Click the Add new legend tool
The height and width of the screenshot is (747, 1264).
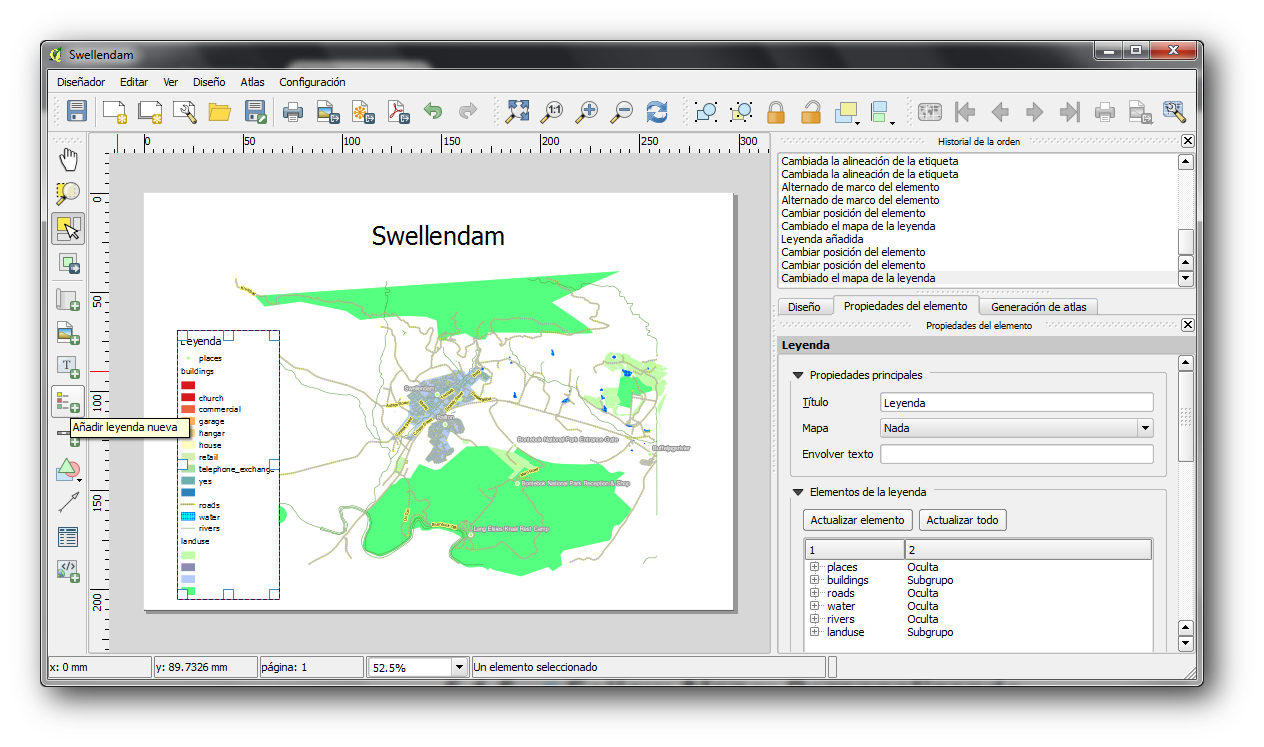click(68, 402)
